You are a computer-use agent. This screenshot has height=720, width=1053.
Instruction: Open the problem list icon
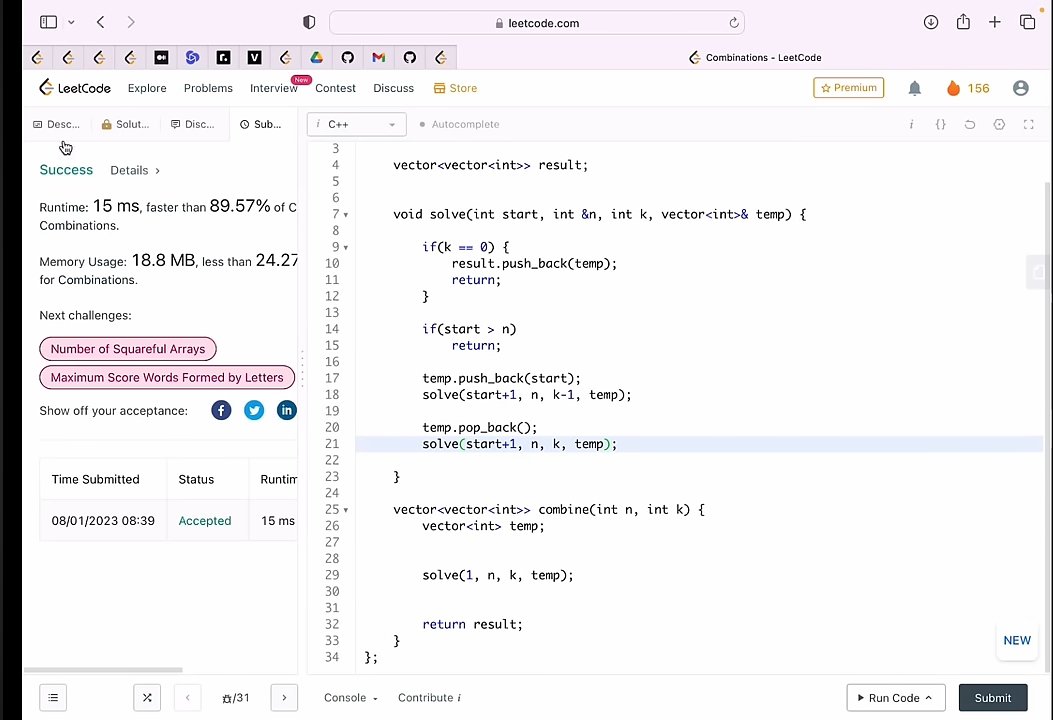coord(53,698)
